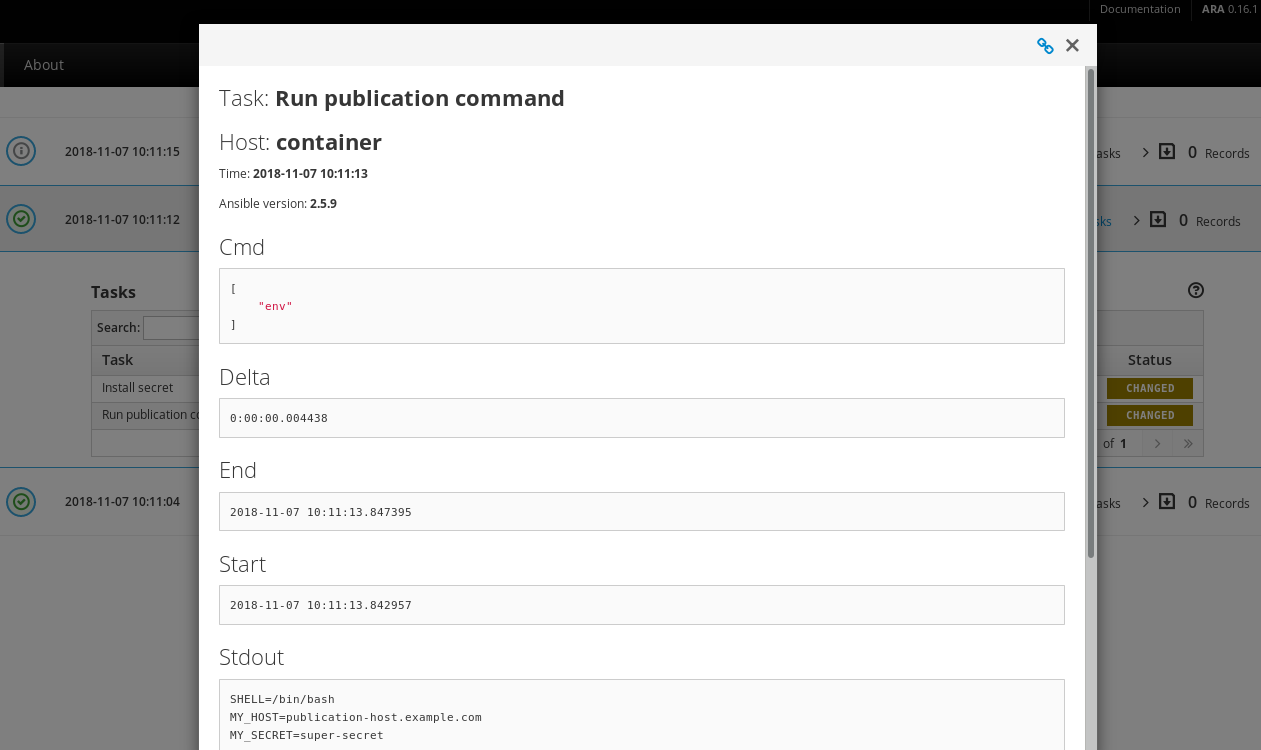Click the green check icon for 10:11:12 playbook
Viewport: 1261px width, 750px height.
click(x=21, y=219)
